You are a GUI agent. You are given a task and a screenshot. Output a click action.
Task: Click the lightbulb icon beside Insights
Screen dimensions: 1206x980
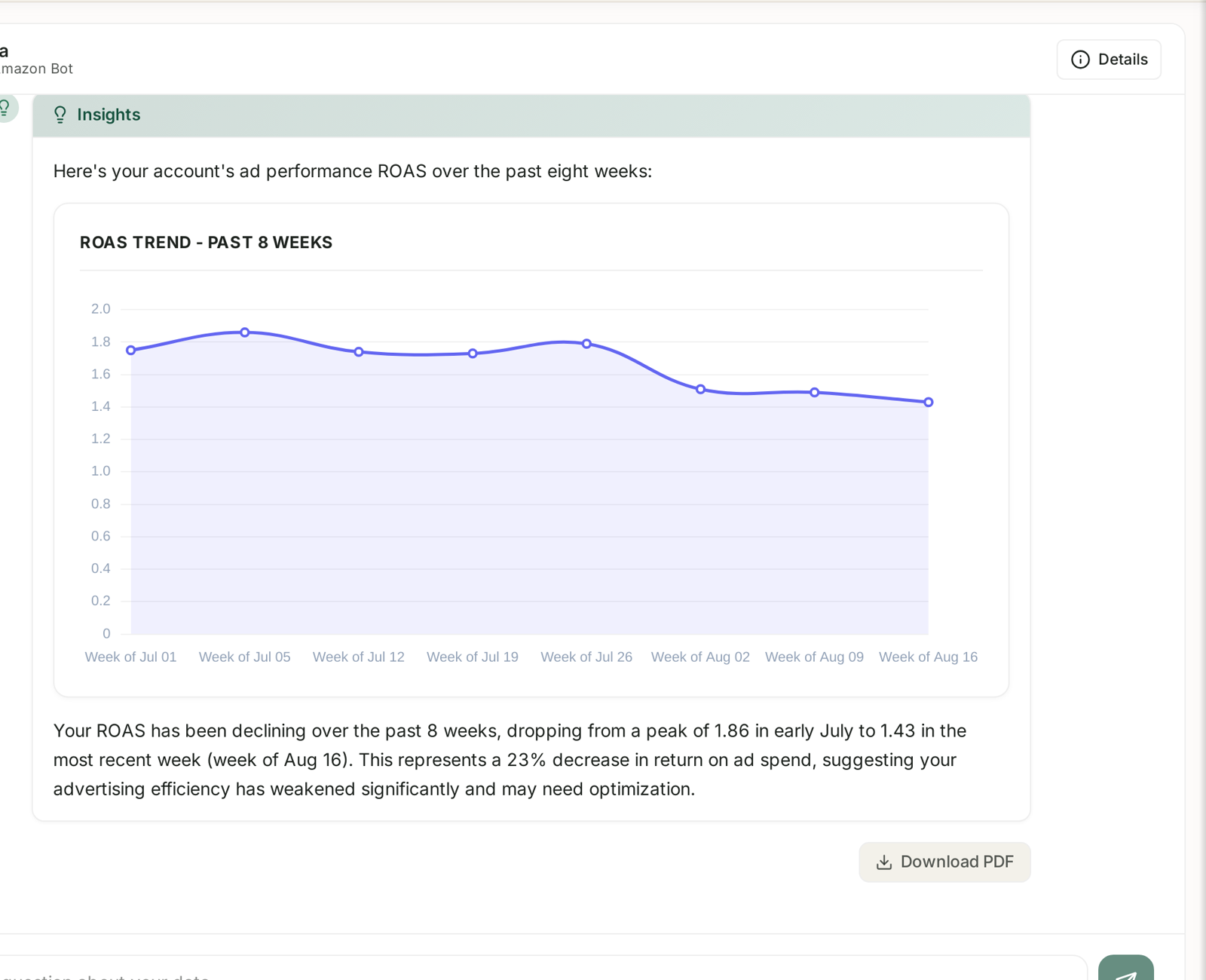pyautogui.click(x=60, y=115)
